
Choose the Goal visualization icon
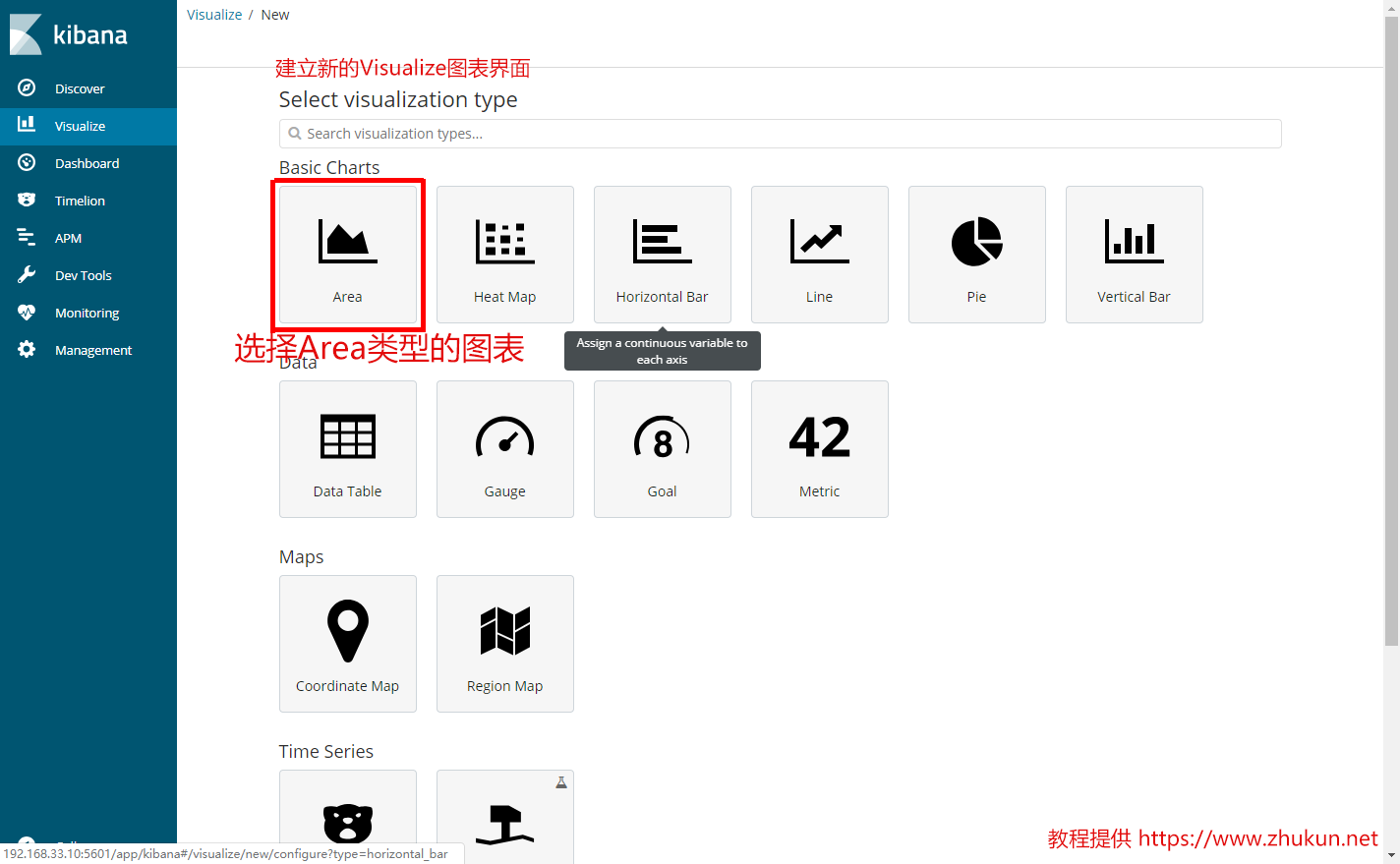click(663, 436)
